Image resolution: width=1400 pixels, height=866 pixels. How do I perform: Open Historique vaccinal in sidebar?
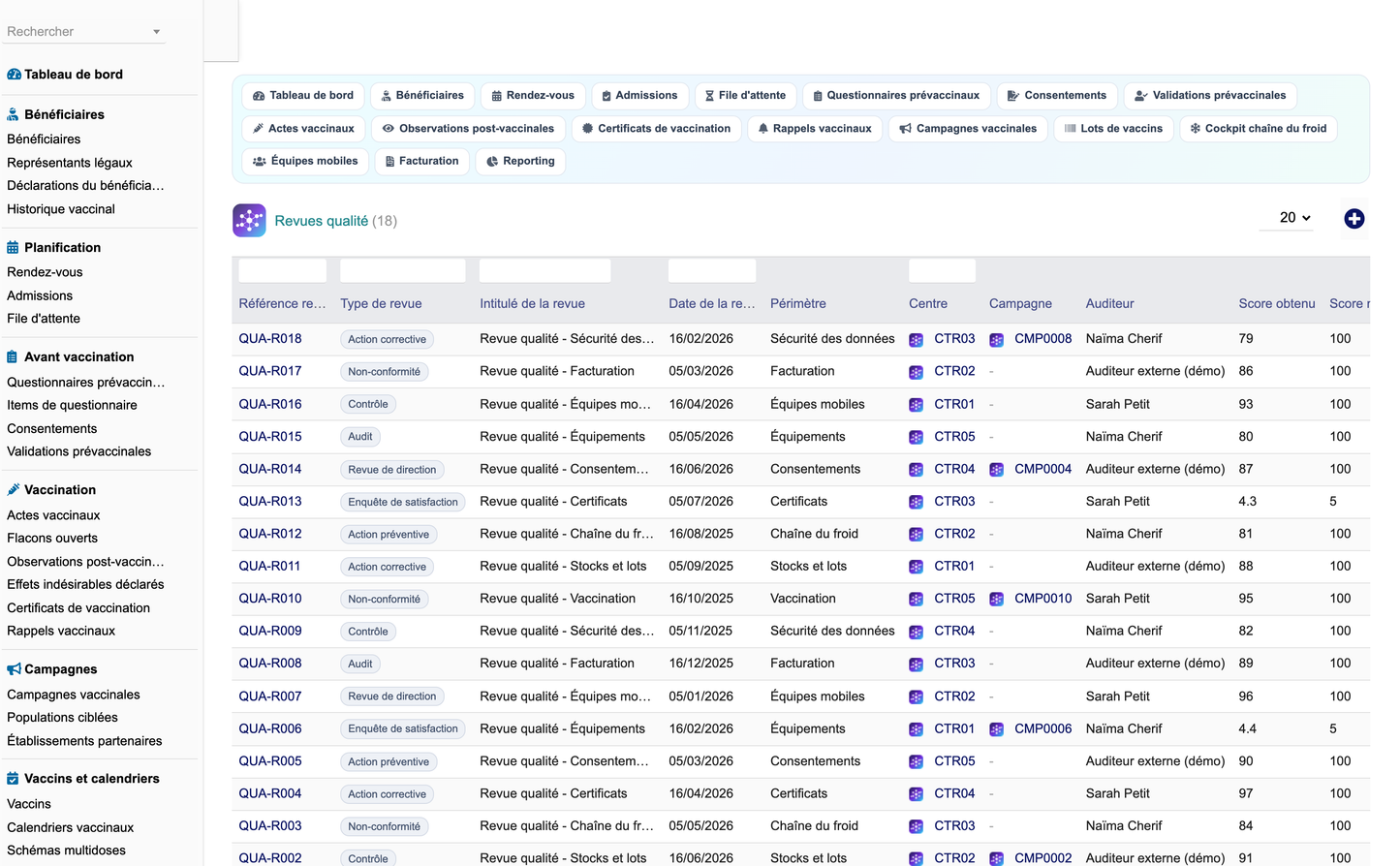61,209
